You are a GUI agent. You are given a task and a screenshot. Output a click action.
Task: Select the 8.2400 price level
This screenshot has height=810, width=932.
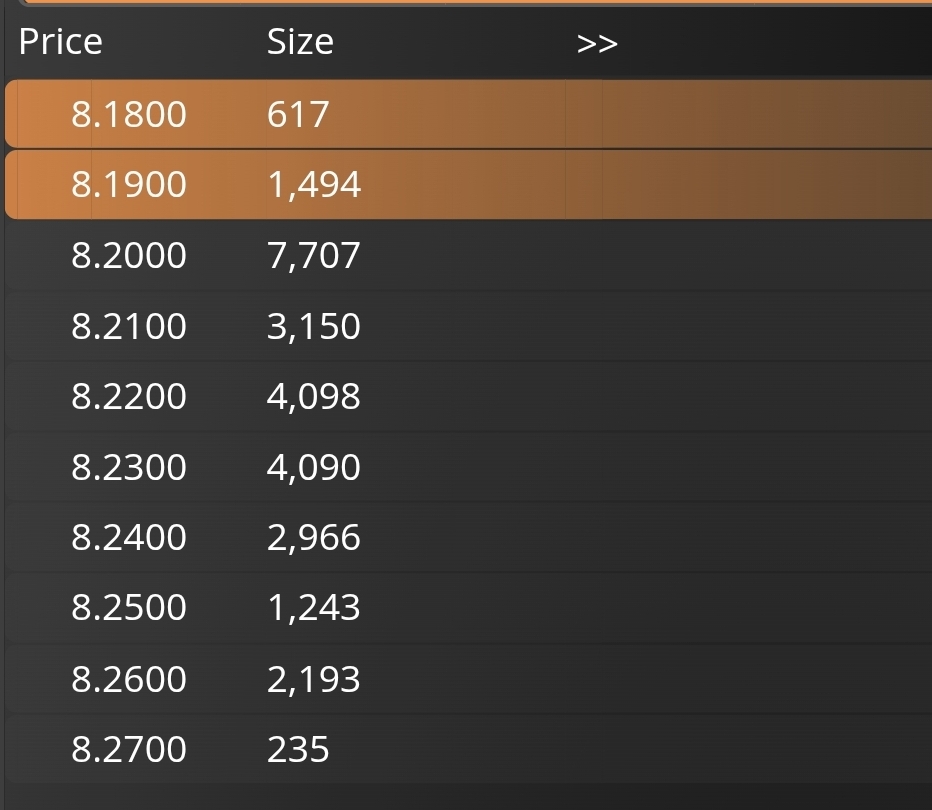[x=129, y=538]
